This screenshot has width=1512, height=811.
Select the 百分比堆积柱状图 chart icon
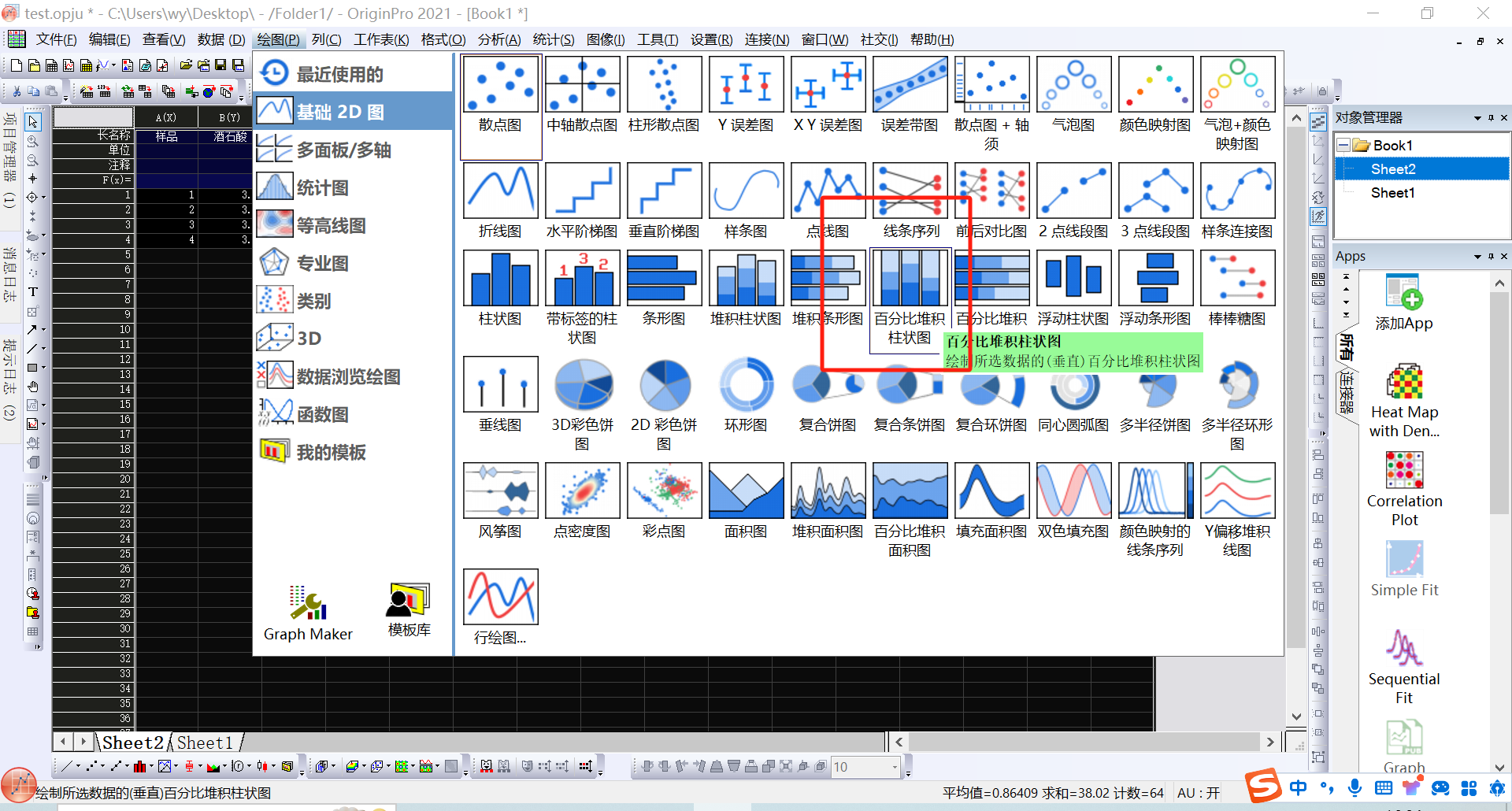click(910, 279)
